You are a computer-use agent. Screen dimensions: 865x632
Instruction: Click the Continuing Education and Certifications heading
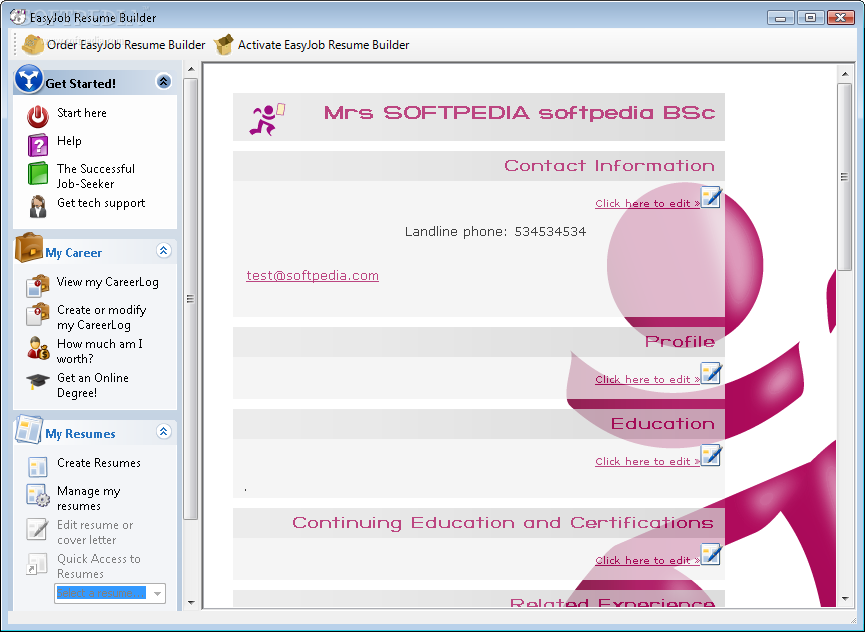tap(503, 523)
